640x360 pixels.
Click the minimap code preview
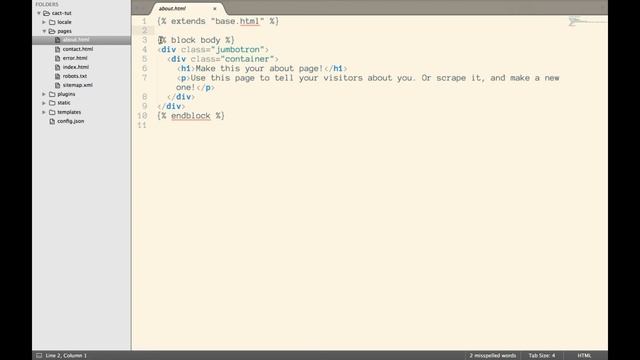(587, 21)
